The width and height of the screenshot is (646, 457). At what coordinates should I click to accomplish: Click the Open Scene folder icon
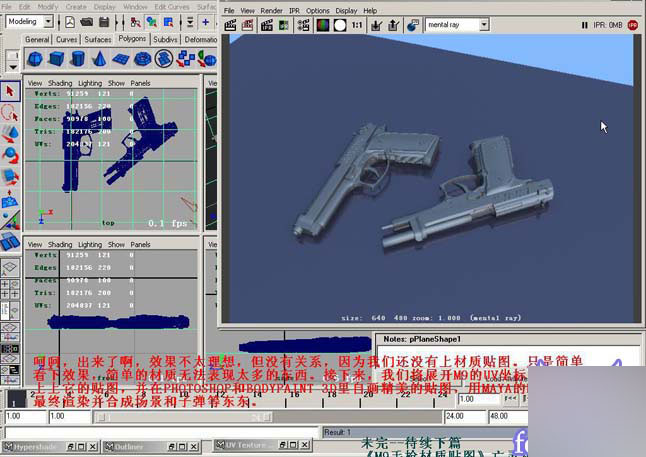(87, 22)
